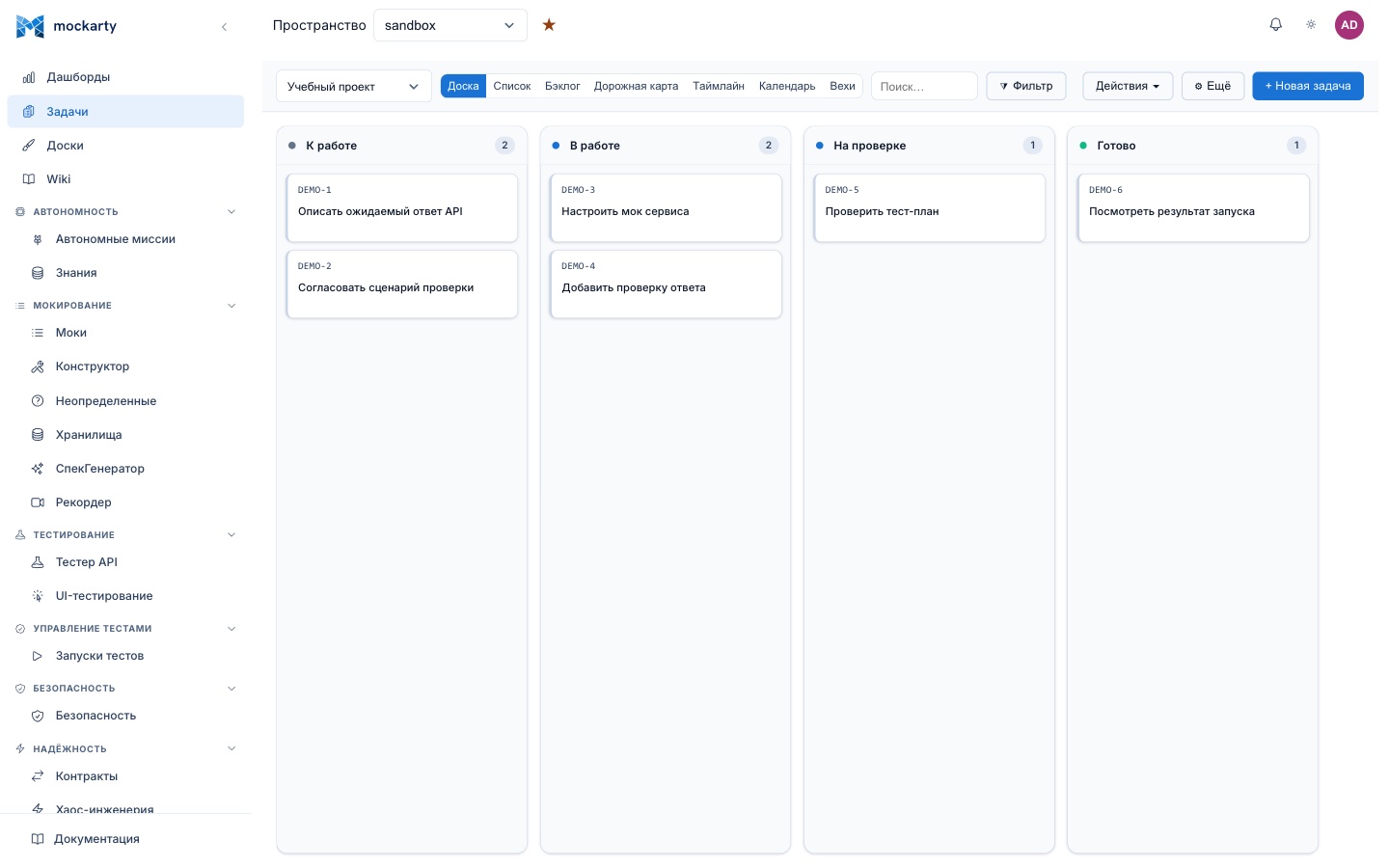
Task: Collapse the БЕЗОПАСНОСТЬ section
Action: click(x=231, y=689)
